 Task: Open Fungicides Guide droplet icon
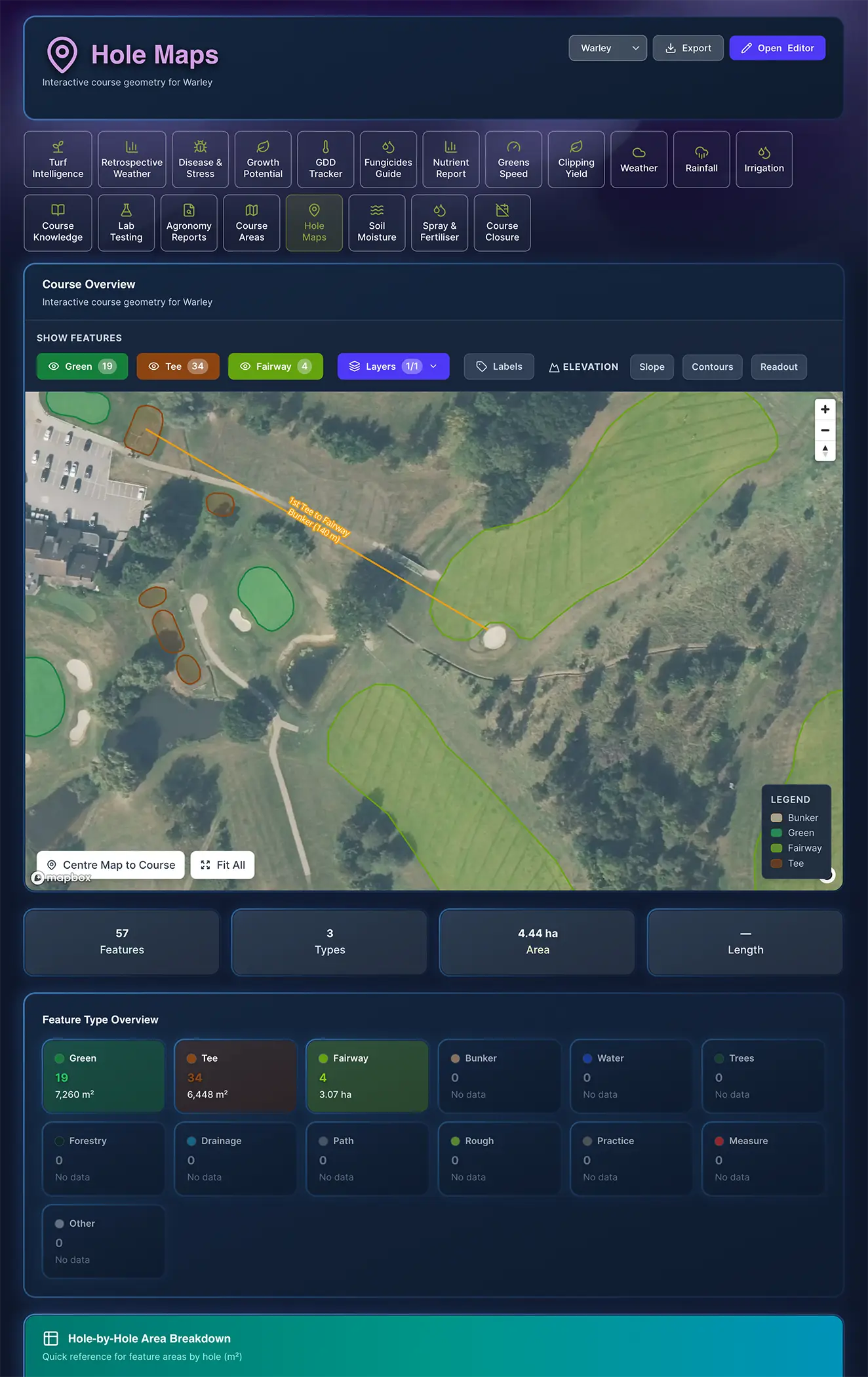(388, 147)
